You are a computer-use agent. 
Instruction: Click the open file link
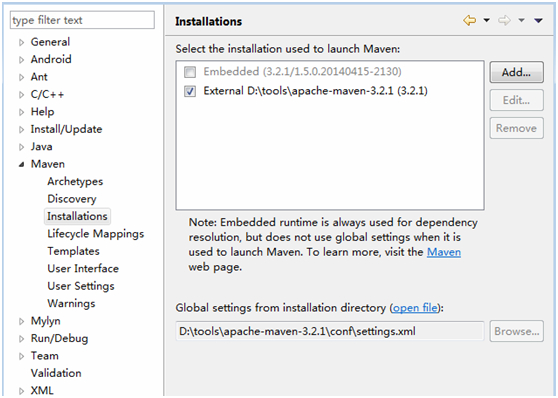tap(415, 308)
